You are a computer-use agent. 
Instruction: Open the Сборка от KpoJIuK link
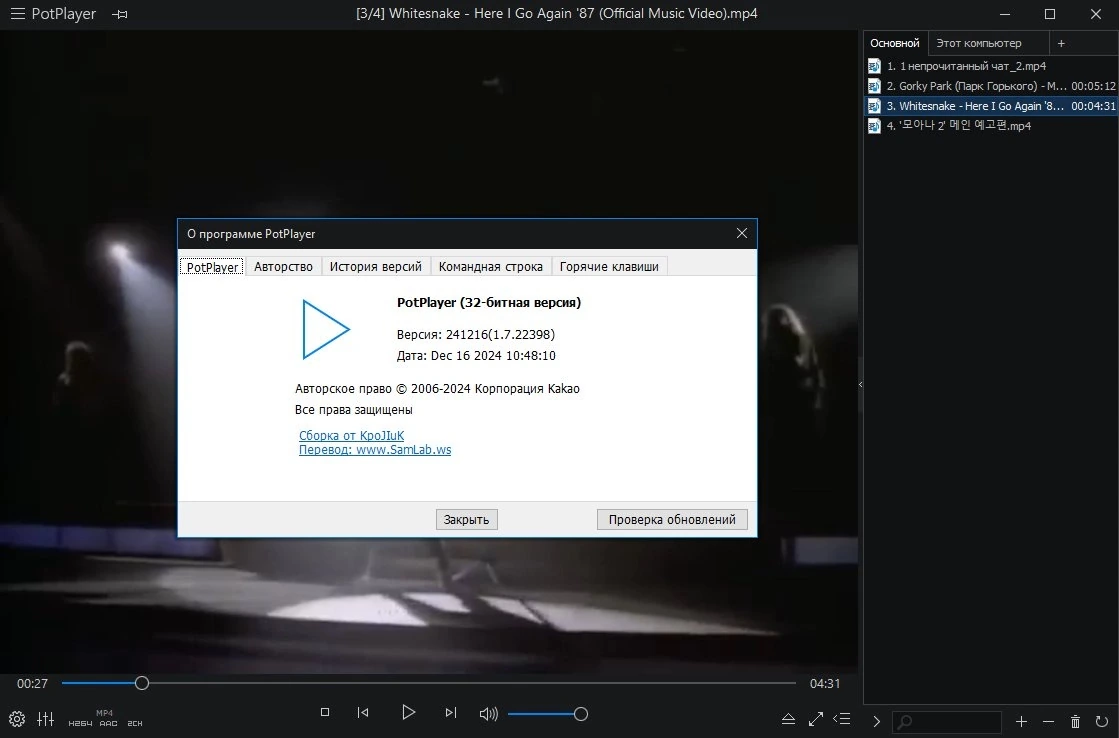[351, 435]
